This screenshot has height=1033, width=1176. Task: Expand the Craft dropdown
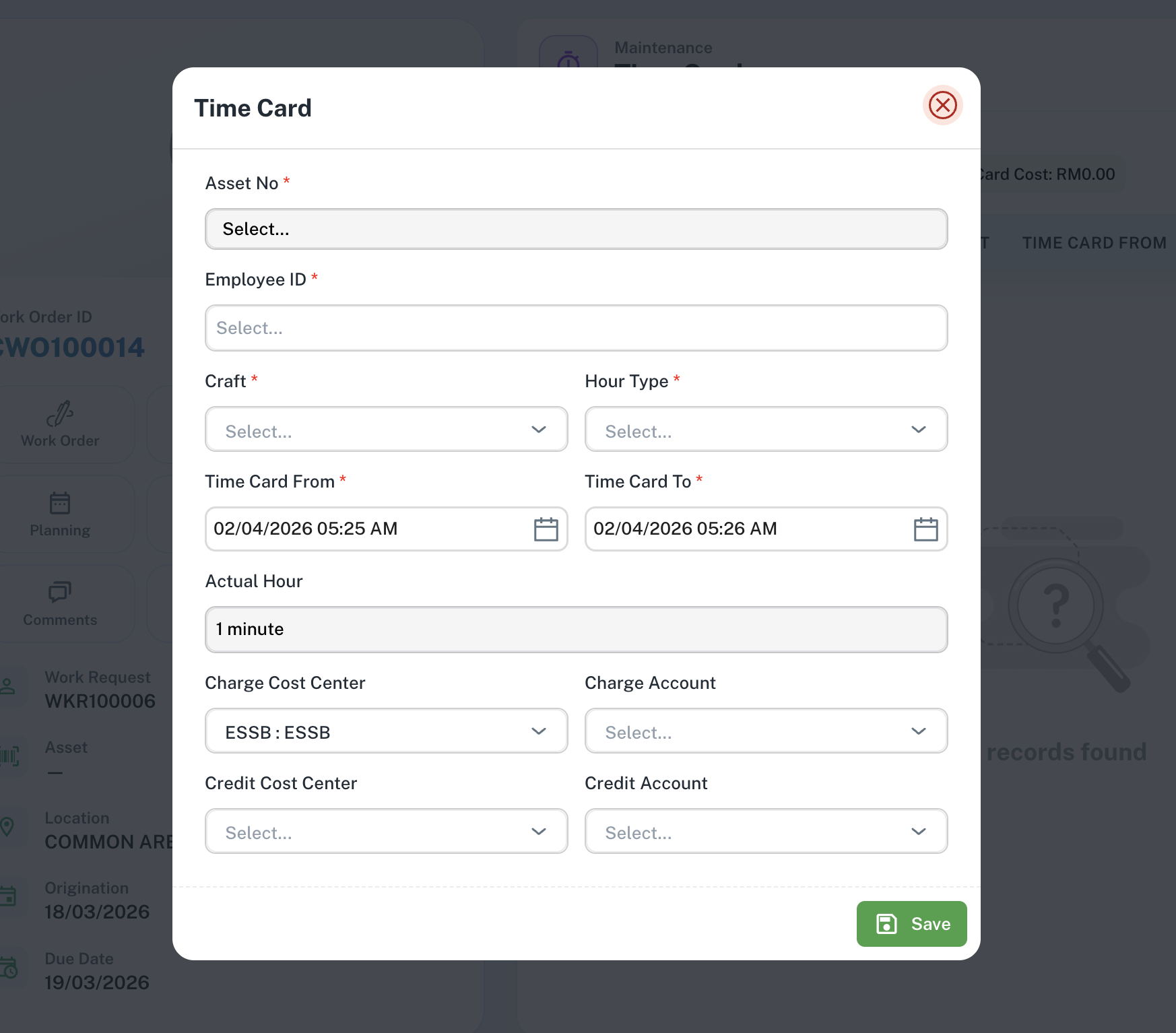click(x=386, y=430)
